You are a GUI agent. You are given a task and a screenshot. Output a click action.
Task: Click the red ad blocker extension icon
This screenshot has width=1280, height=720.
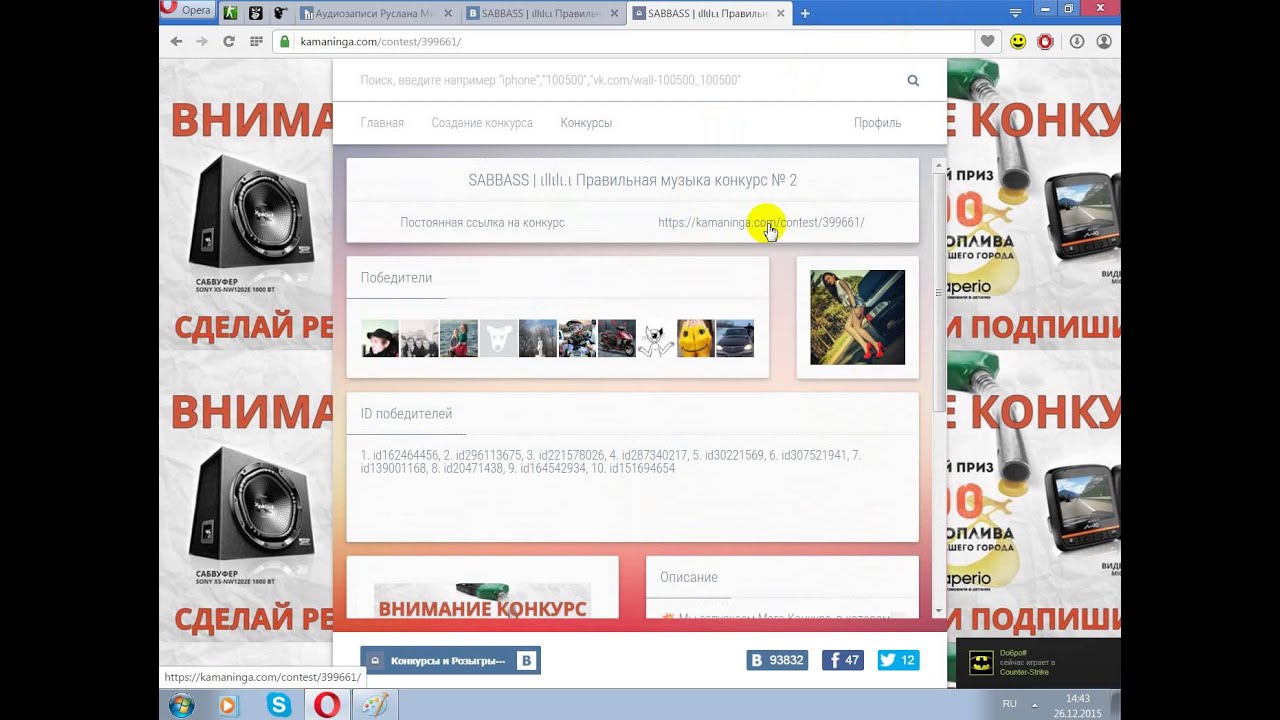[x=1045, y=41]
